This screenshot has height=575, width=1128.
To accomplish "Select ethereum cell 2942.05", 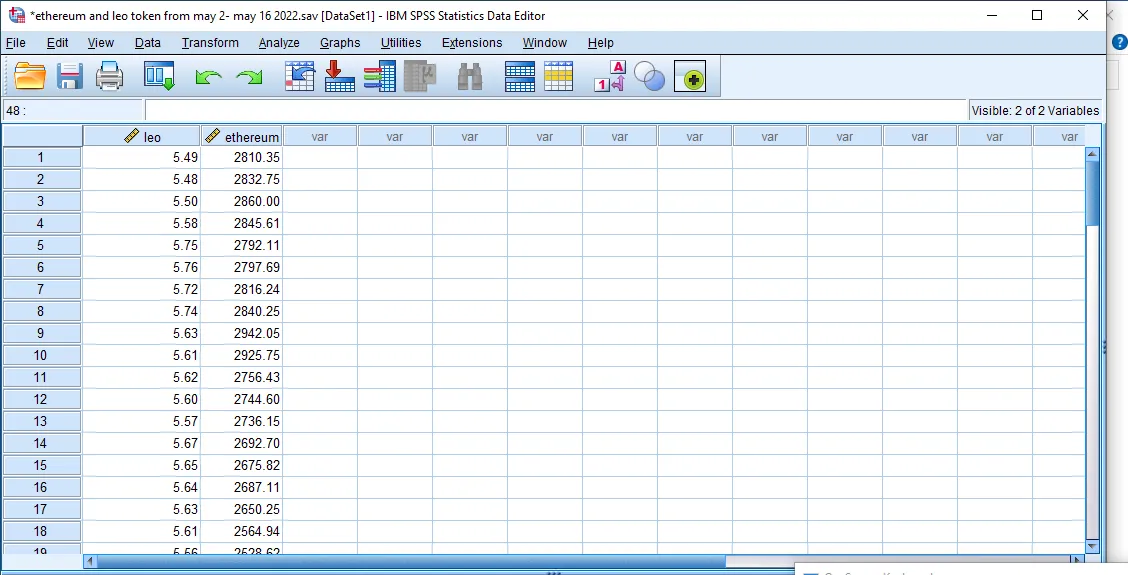I will tap(242, 333).
